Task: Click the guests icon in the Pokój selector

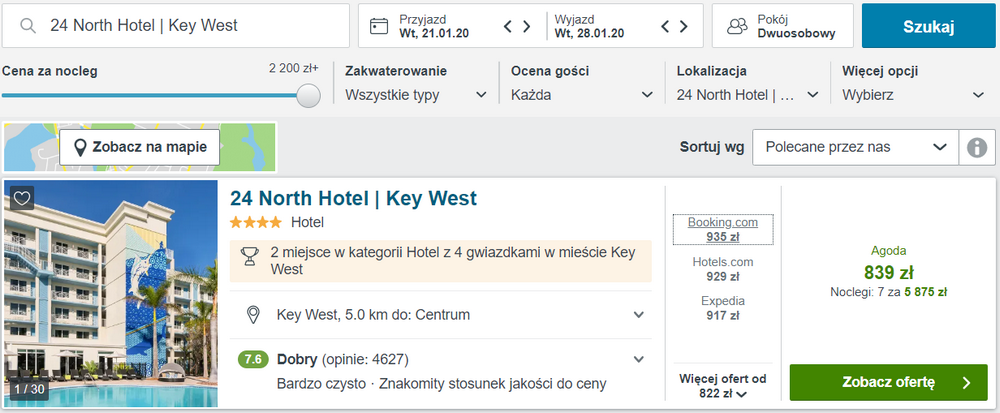Action: point(736,26)
